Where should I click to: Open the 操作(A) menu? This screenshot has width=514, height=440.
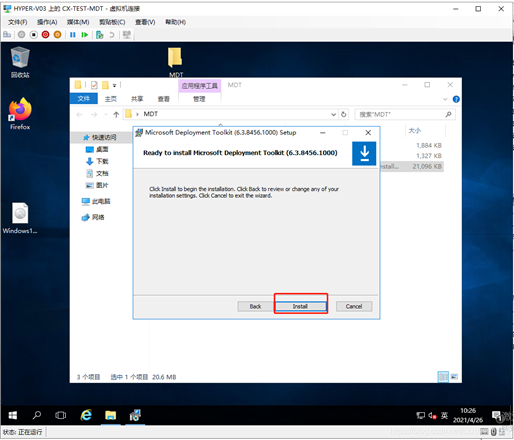point(47,22)
